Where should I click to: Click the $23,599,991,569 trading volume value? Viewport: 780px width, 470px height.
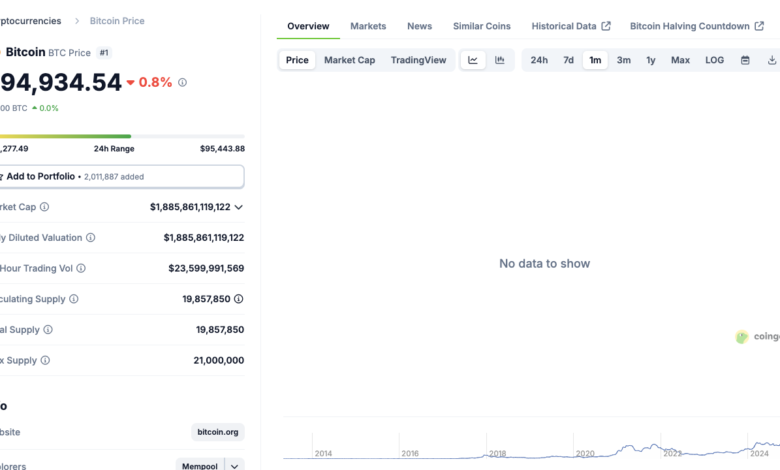[206, 269]
